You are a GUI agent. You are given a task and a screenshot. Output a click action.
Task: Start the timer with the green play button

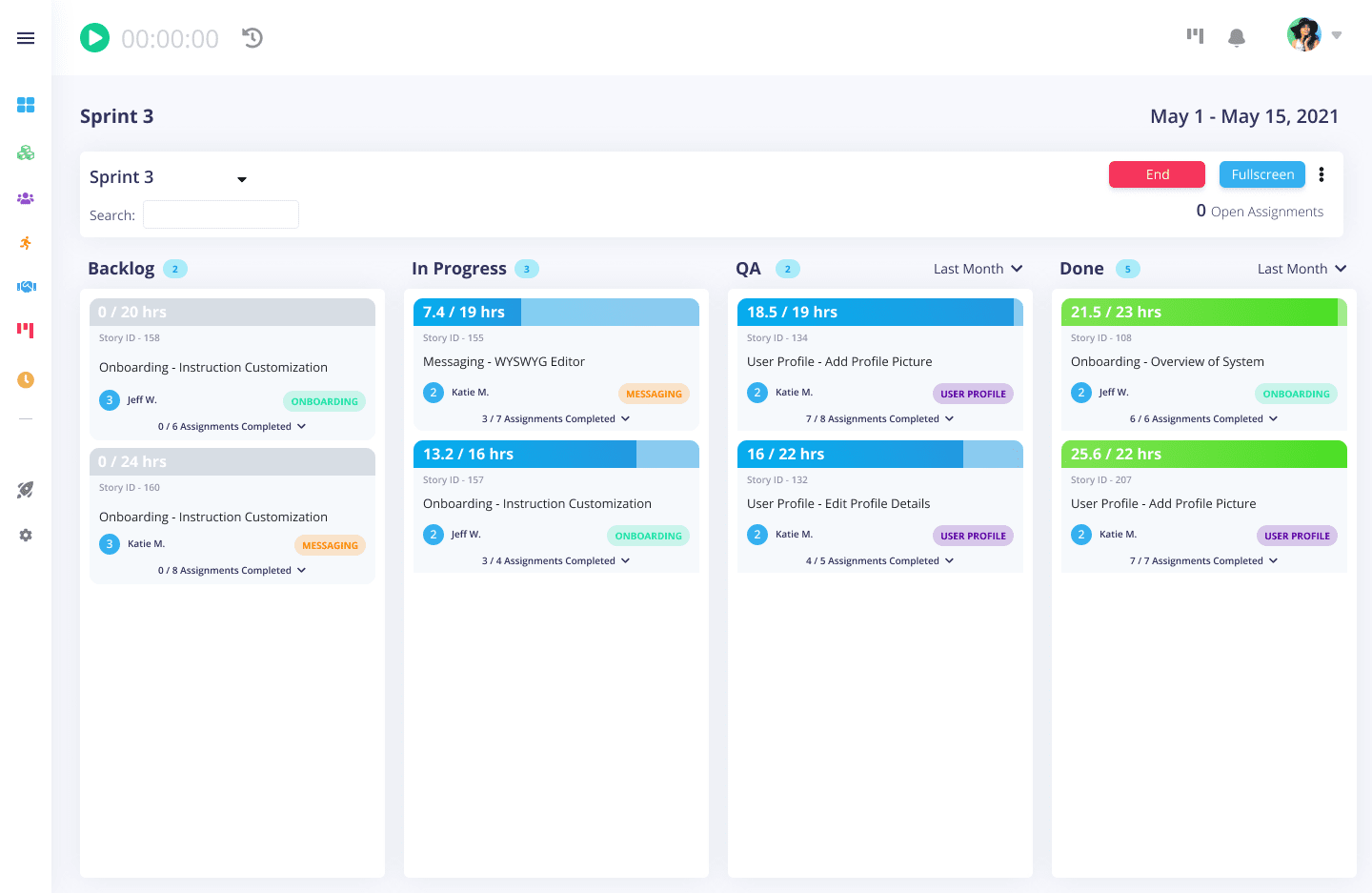94,37
